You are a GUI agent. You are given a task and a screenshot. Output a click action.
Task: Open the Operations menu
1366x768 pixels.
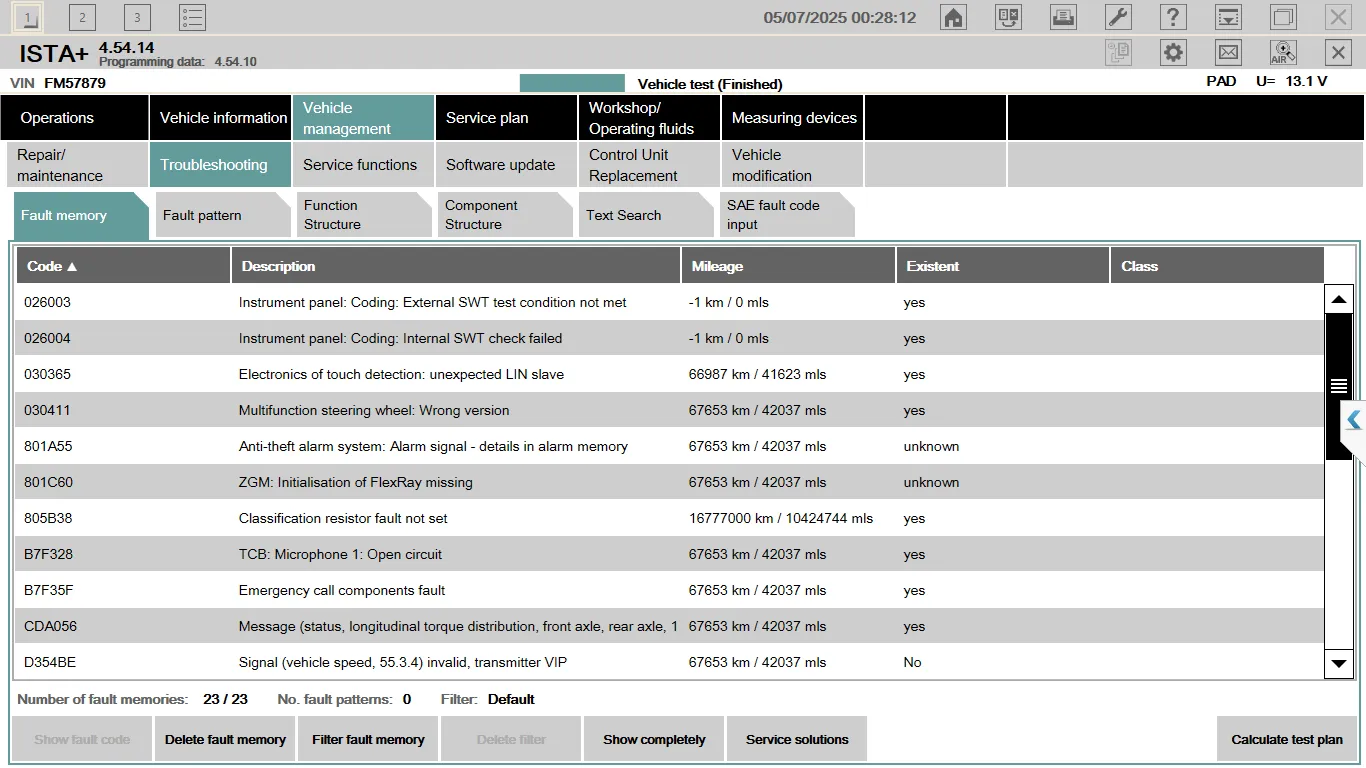(x=75, y=117)
